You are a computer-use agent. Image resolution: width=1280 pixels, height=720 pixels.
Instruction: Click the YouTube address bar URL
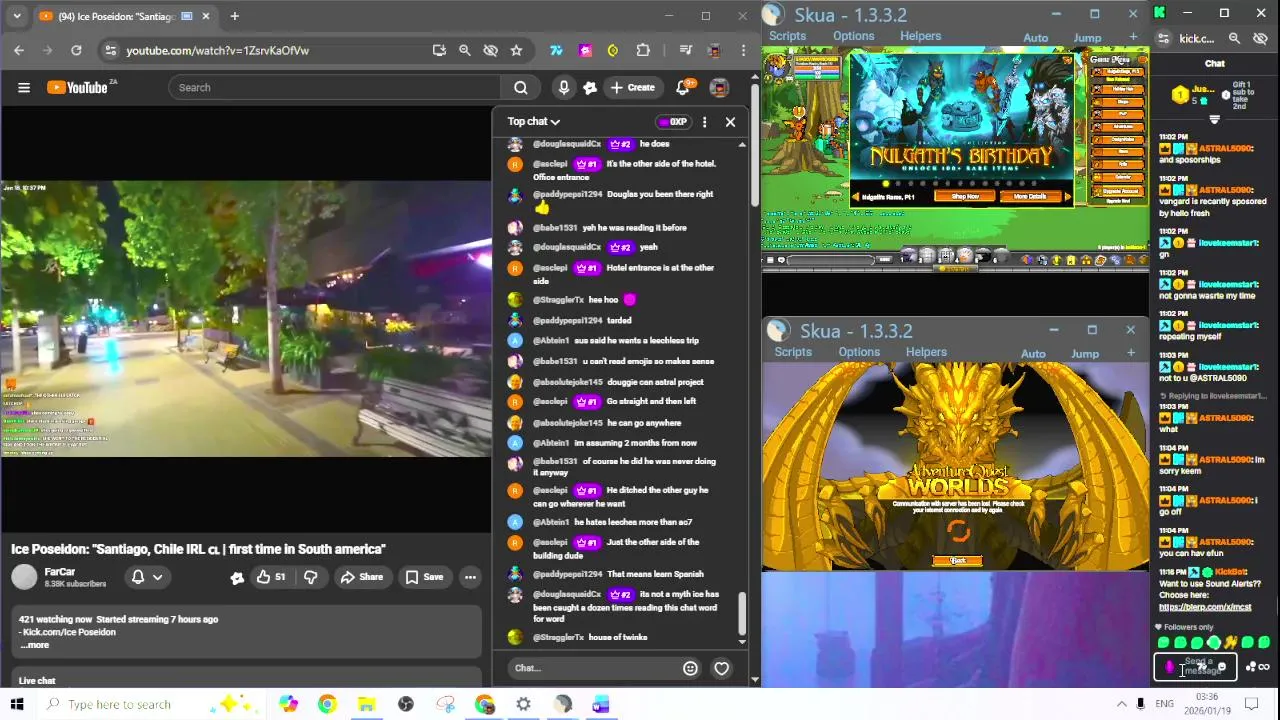pos(217,50)
